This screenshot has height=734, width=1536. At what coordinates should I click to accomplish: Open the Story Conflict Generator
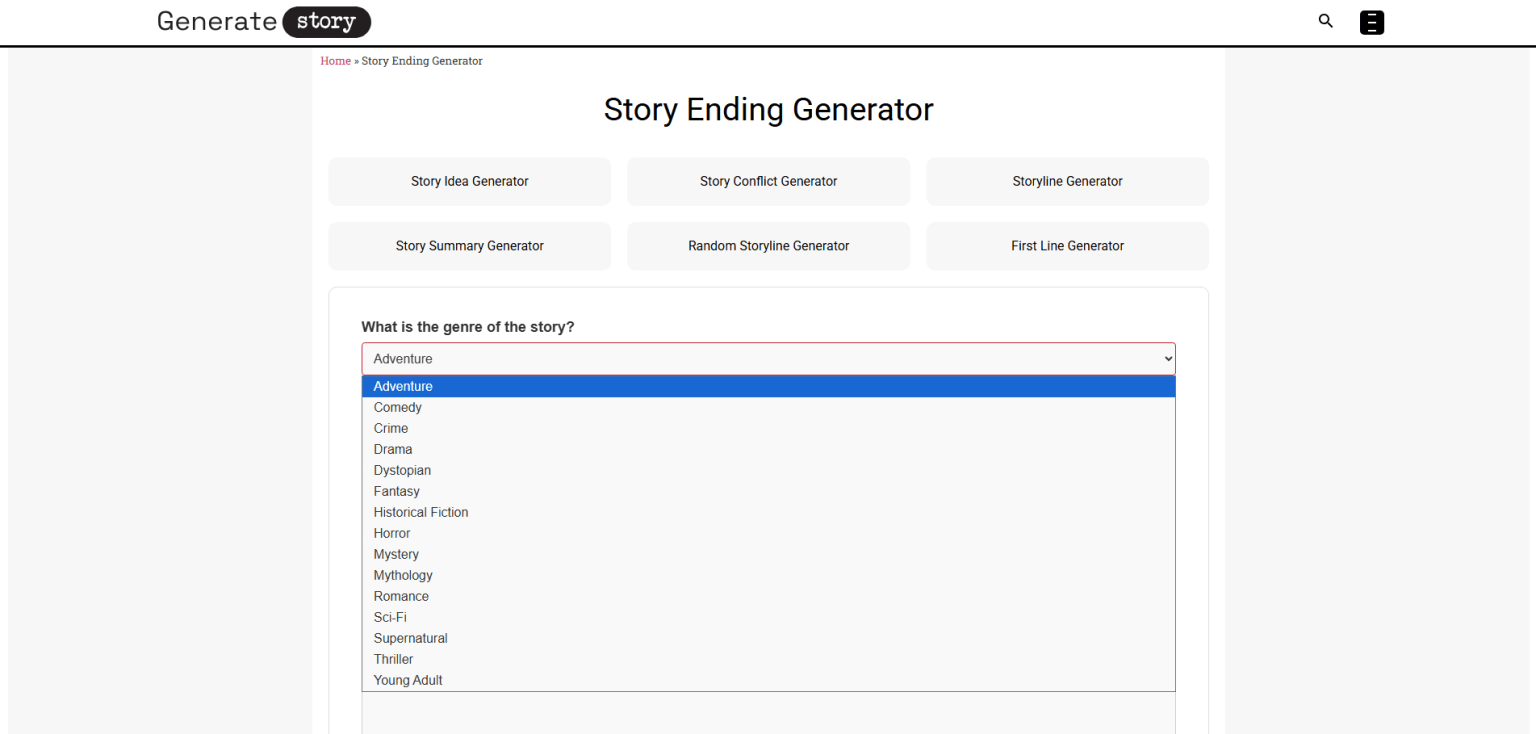(768, 181)
